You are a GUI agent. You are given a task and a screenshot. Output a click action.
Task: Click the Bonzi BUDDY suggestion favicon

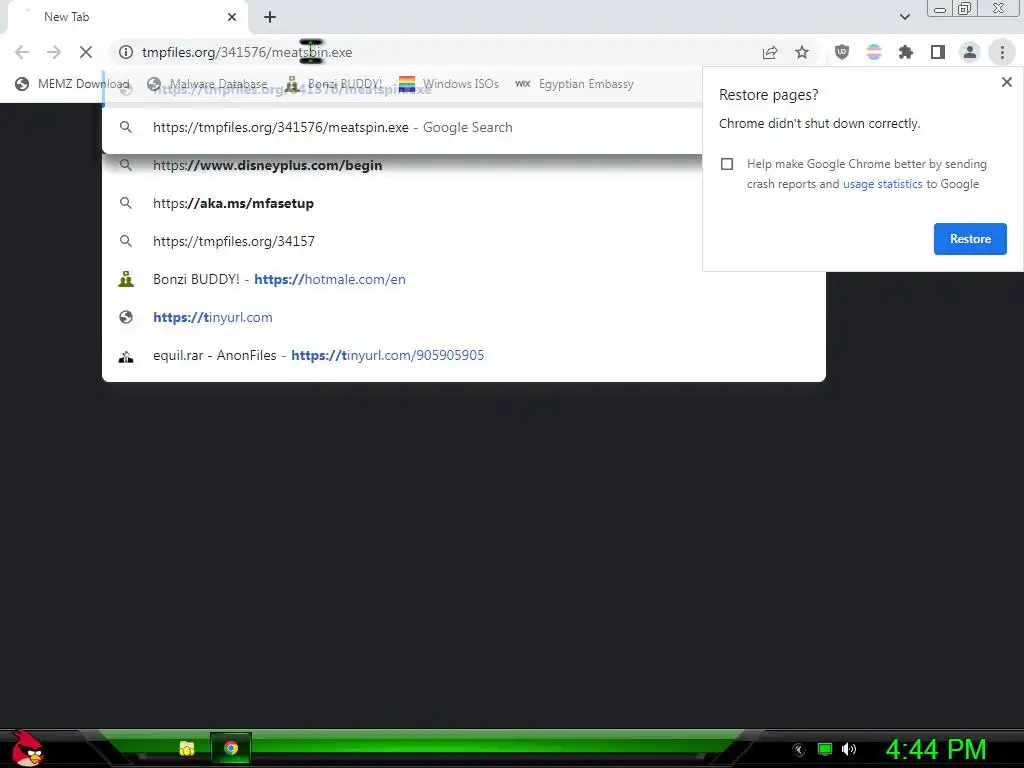[x=126, y=280]
